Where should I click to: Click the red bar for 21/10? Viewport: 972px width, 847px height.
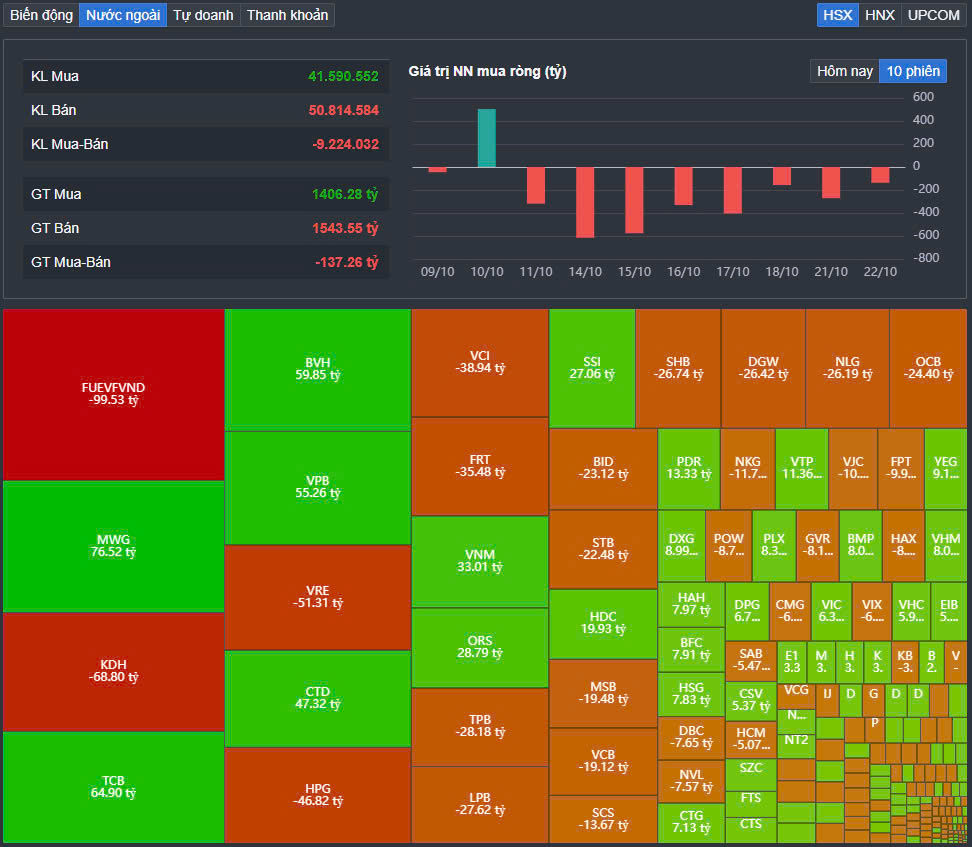click(831, 183)
